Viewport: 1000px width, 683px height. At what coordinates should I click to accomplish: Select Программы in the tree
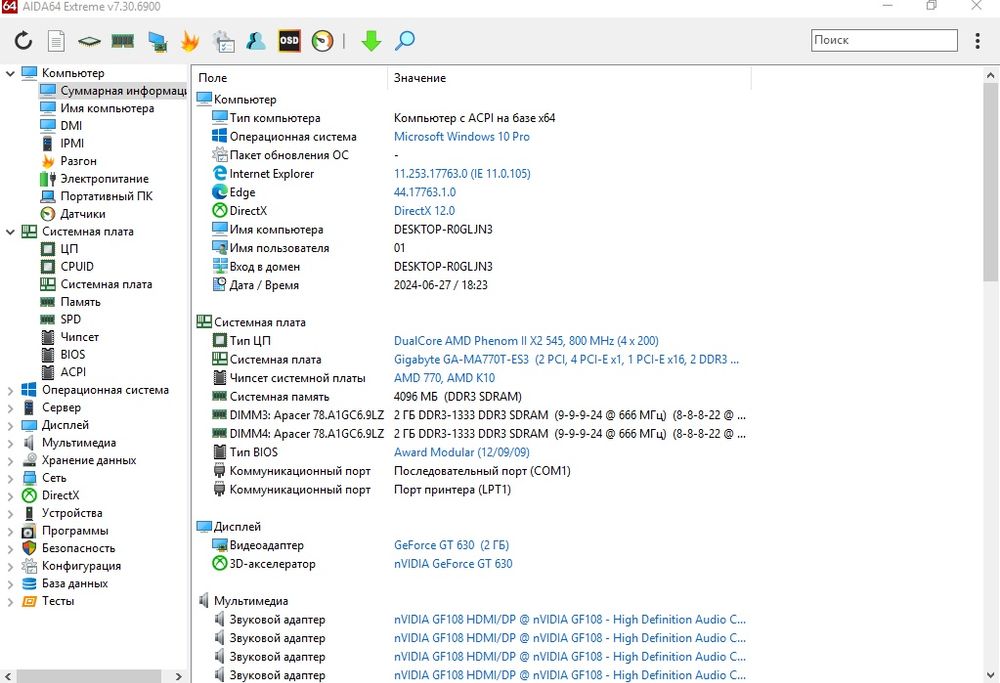tap(75, 531)
